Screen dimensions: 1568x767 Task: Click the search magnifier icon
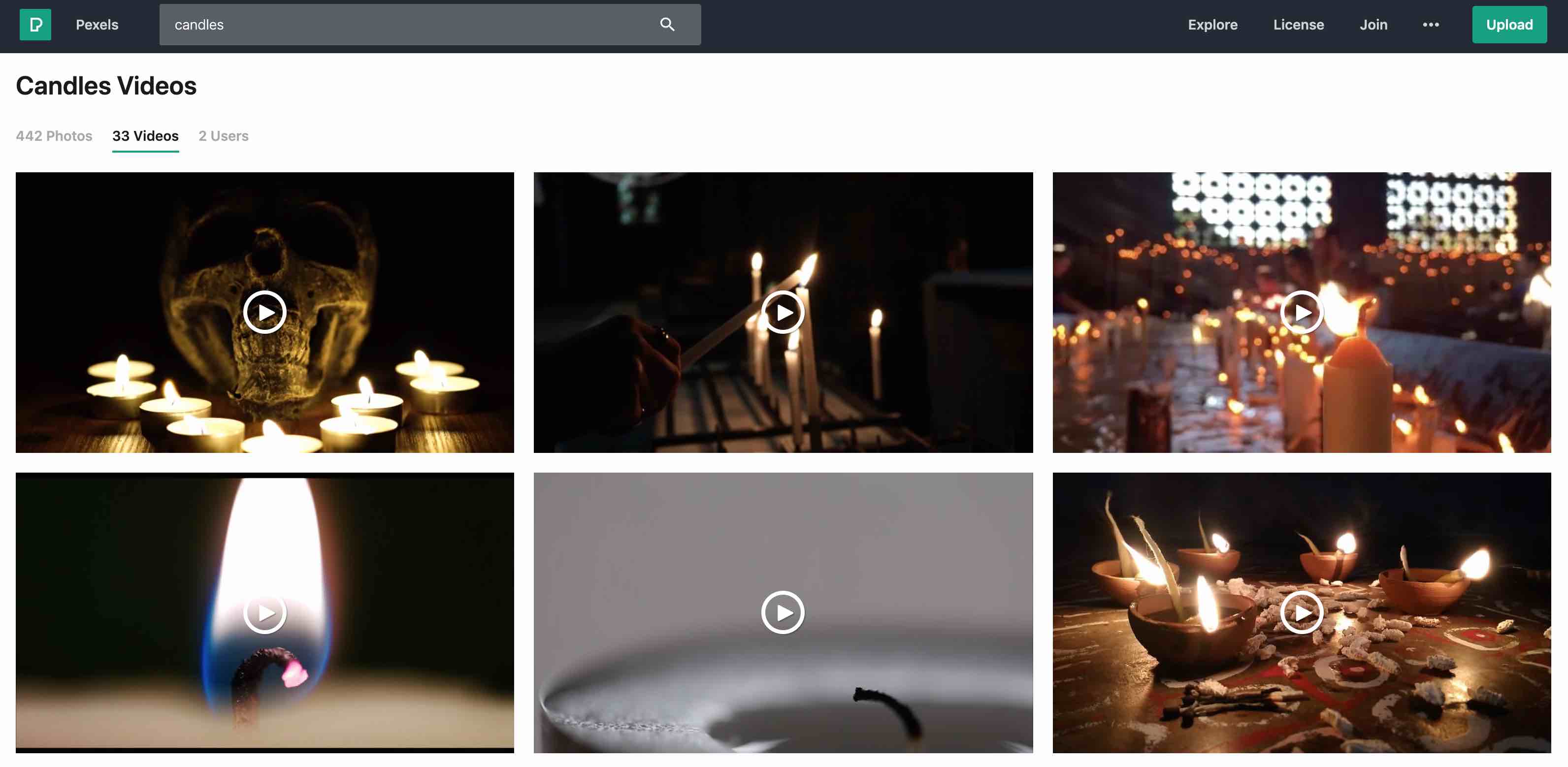coord(667,24)
